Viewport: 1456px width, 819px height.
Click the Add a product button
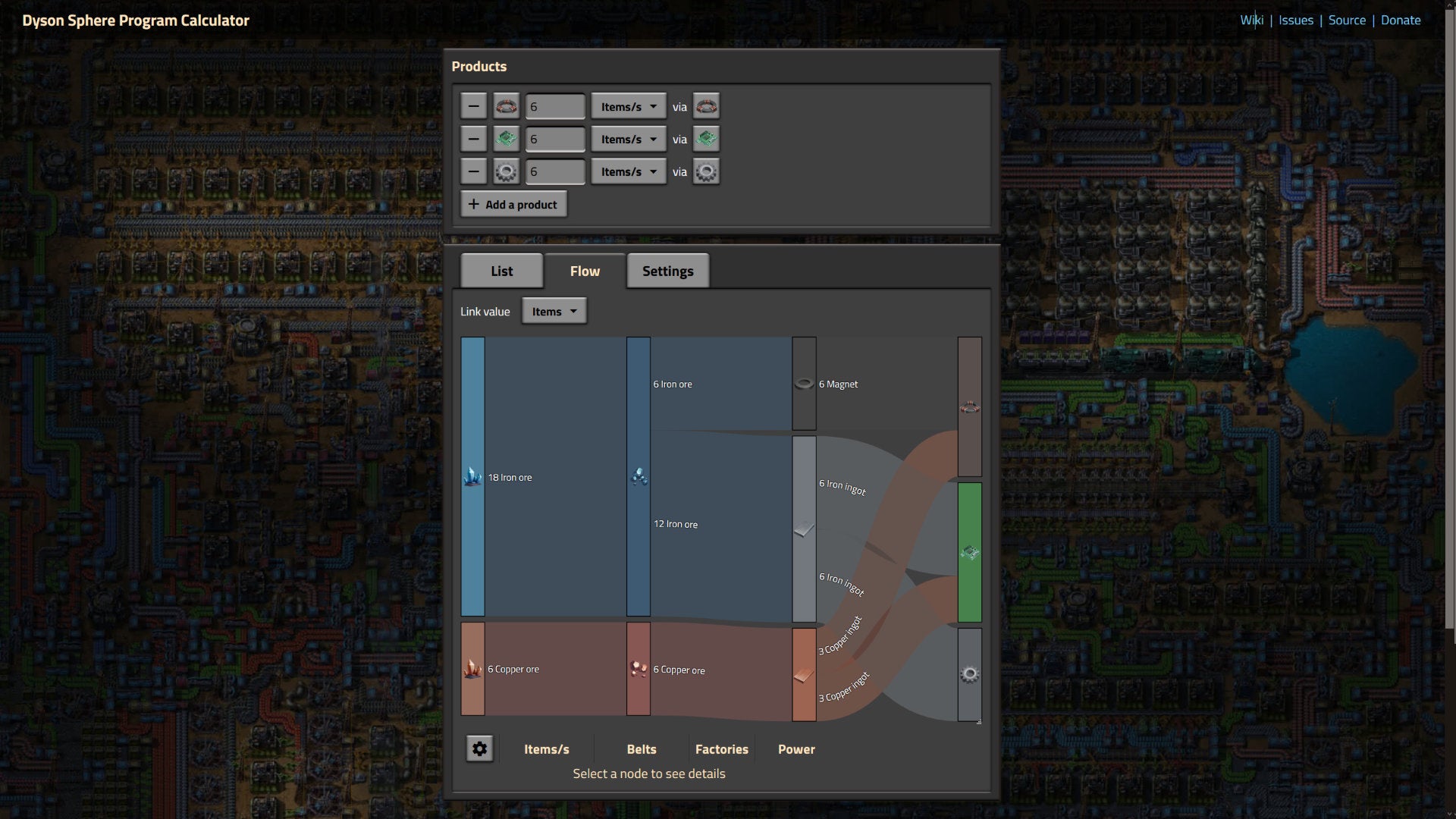click(x=513, y=203)
